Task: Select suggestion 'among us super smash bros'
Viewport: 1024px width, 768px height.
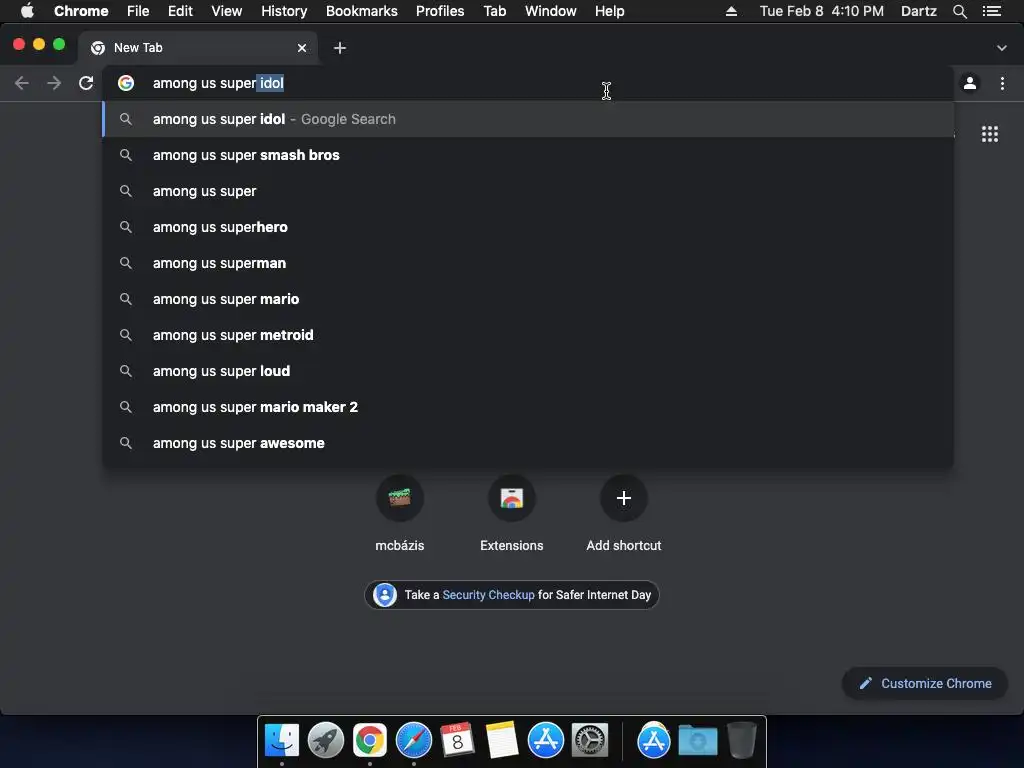Action: coord(528,155)
